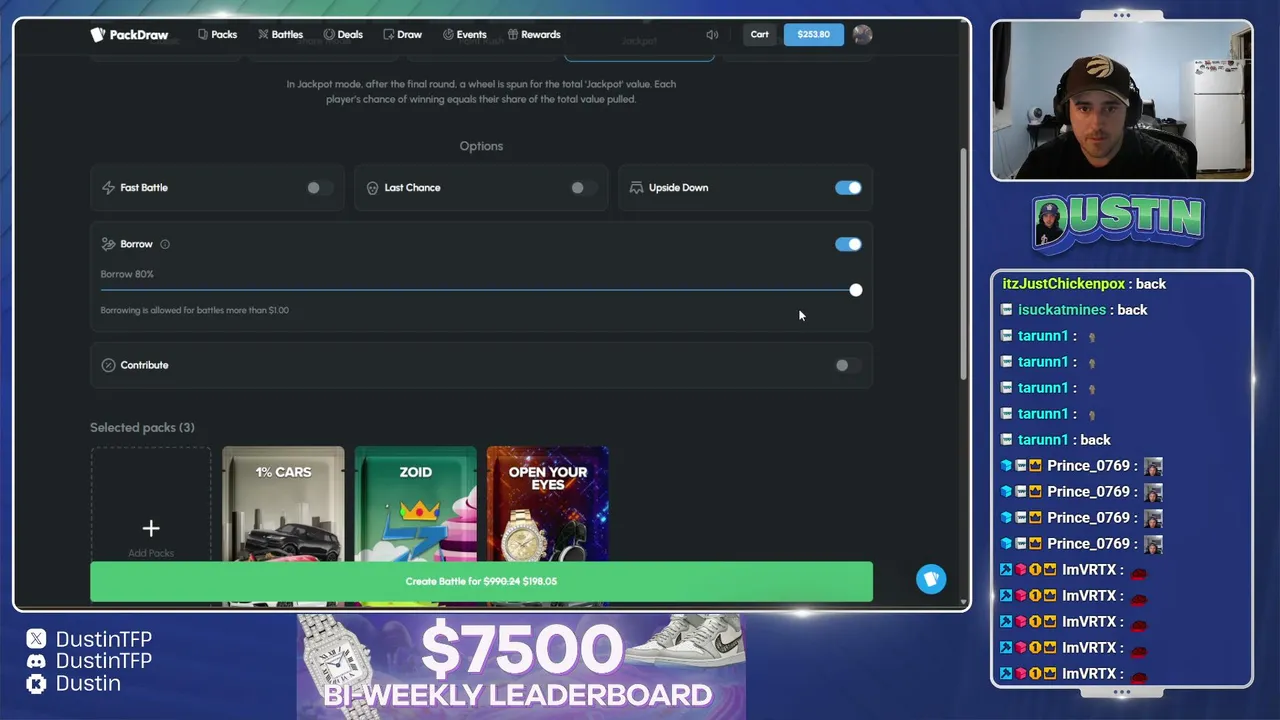Image resolution: width=1280 pixels, height=720 pixels.
Task: Enable the Contribute toggle
Action: pos(848,365)
